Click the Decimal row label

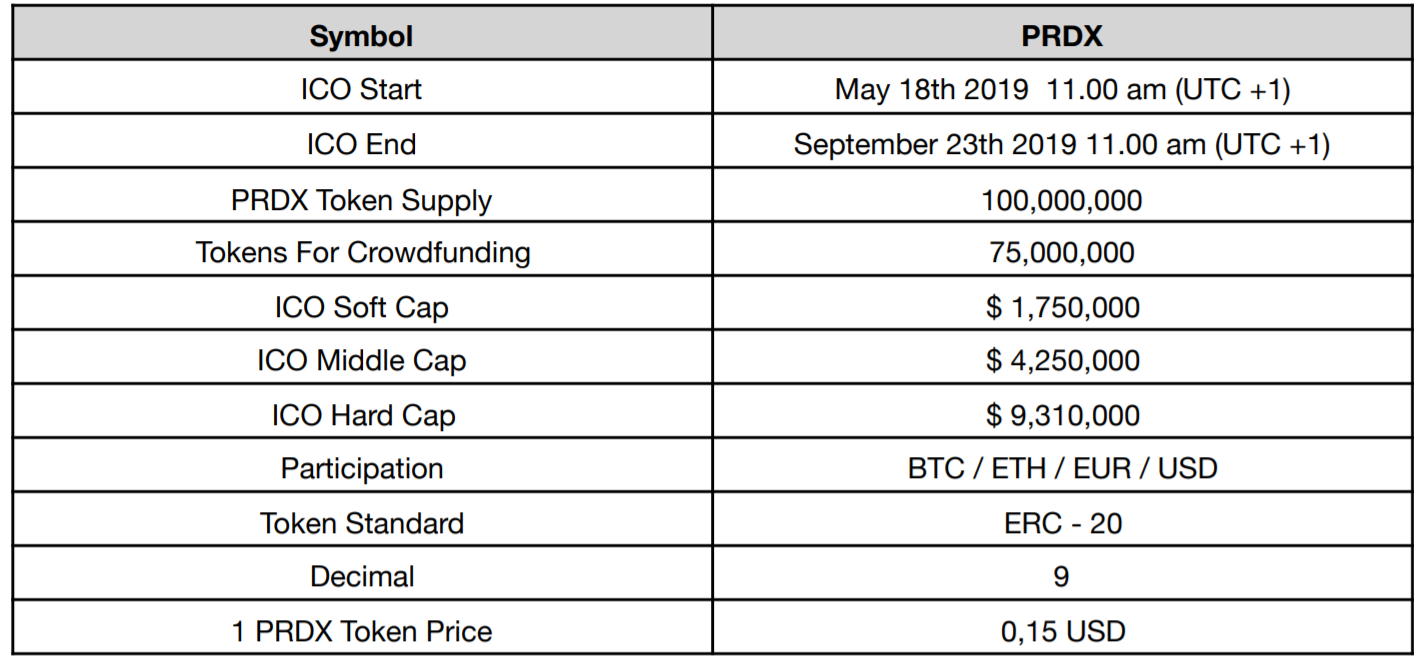pyautogui.click(x=361, y=577)
